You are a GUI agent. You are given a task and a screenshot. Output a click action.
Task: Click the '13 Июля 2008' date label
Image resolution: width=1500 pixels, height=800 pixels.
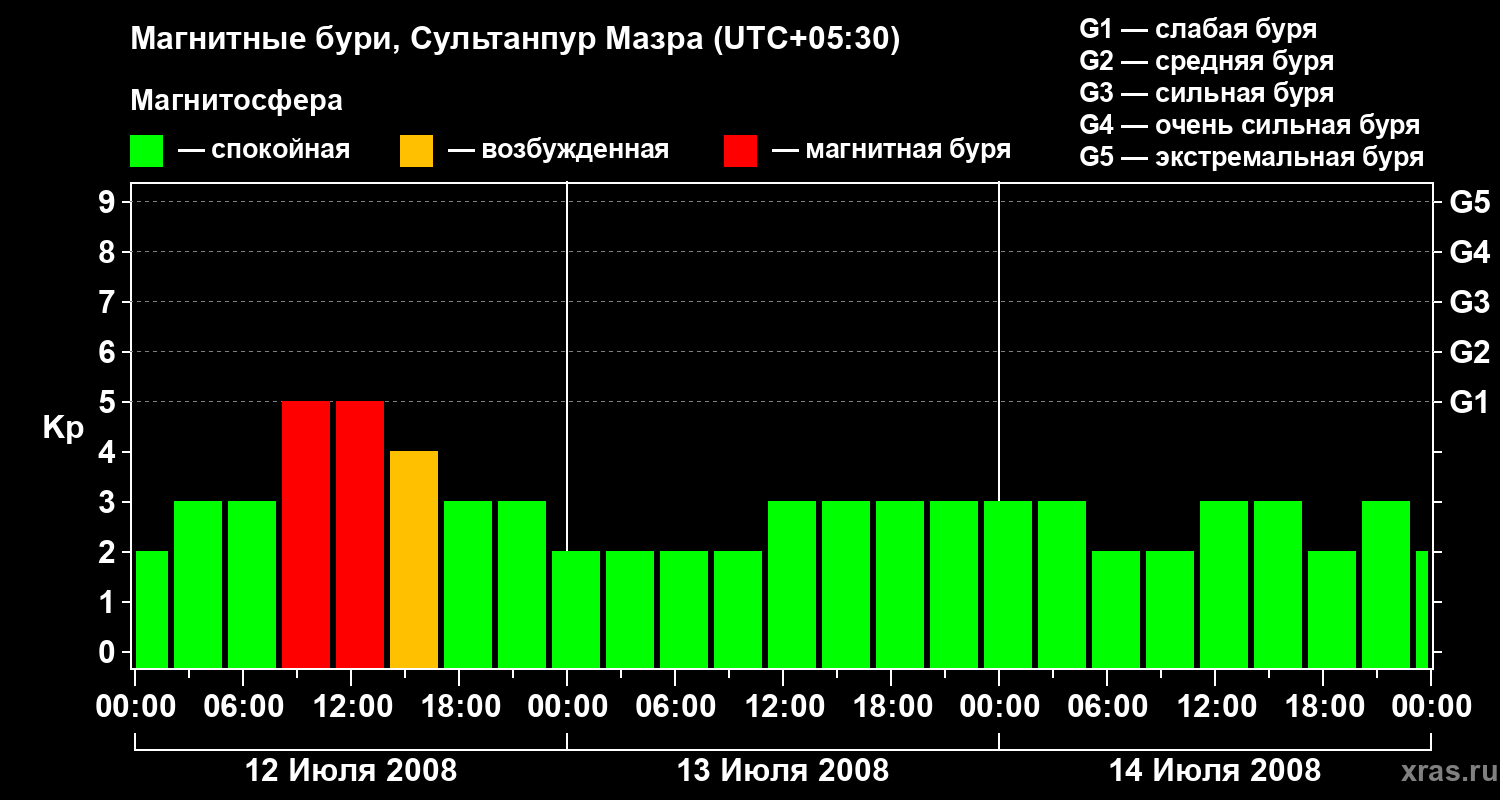tap(783, 771)
